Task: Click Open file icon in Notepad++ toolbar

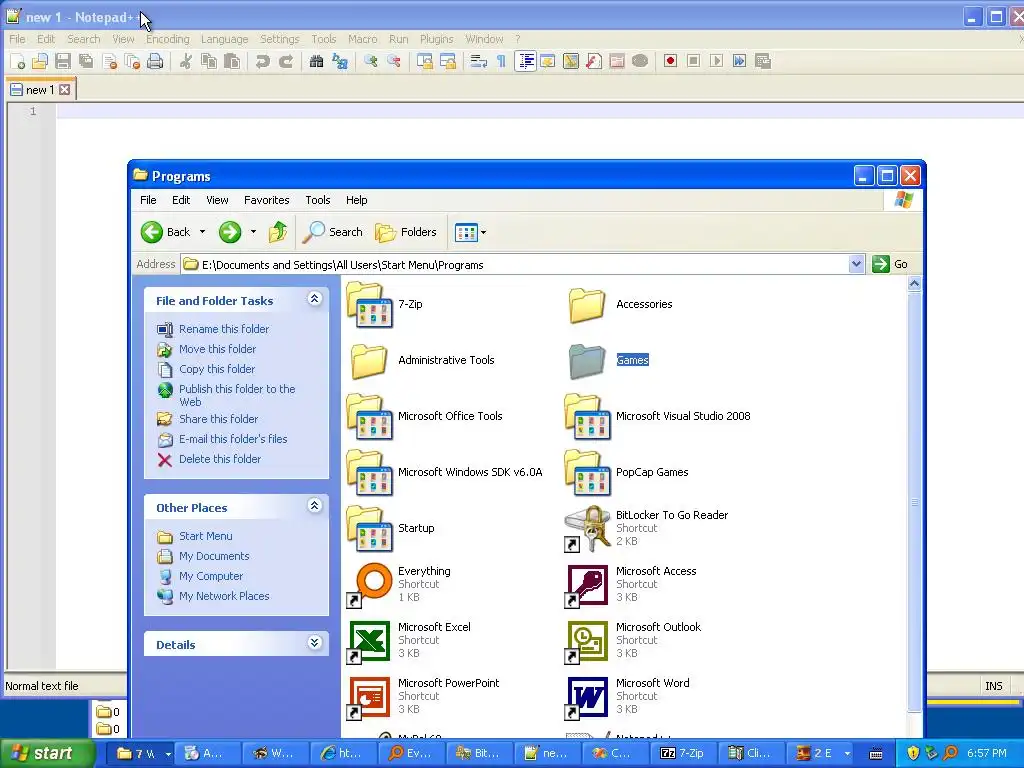Action: click(40, 61)
